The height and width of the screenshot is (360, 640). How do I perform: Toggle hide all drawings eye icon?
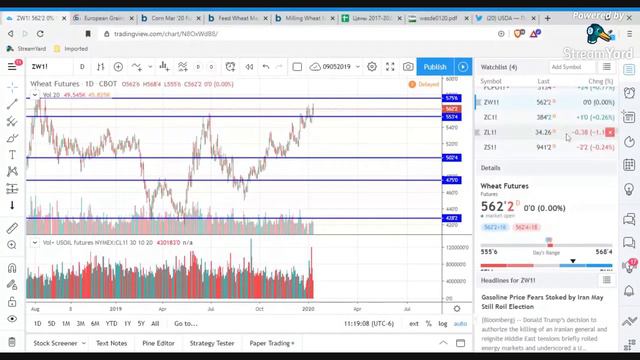pyautogui.click(x=12, y=319)
